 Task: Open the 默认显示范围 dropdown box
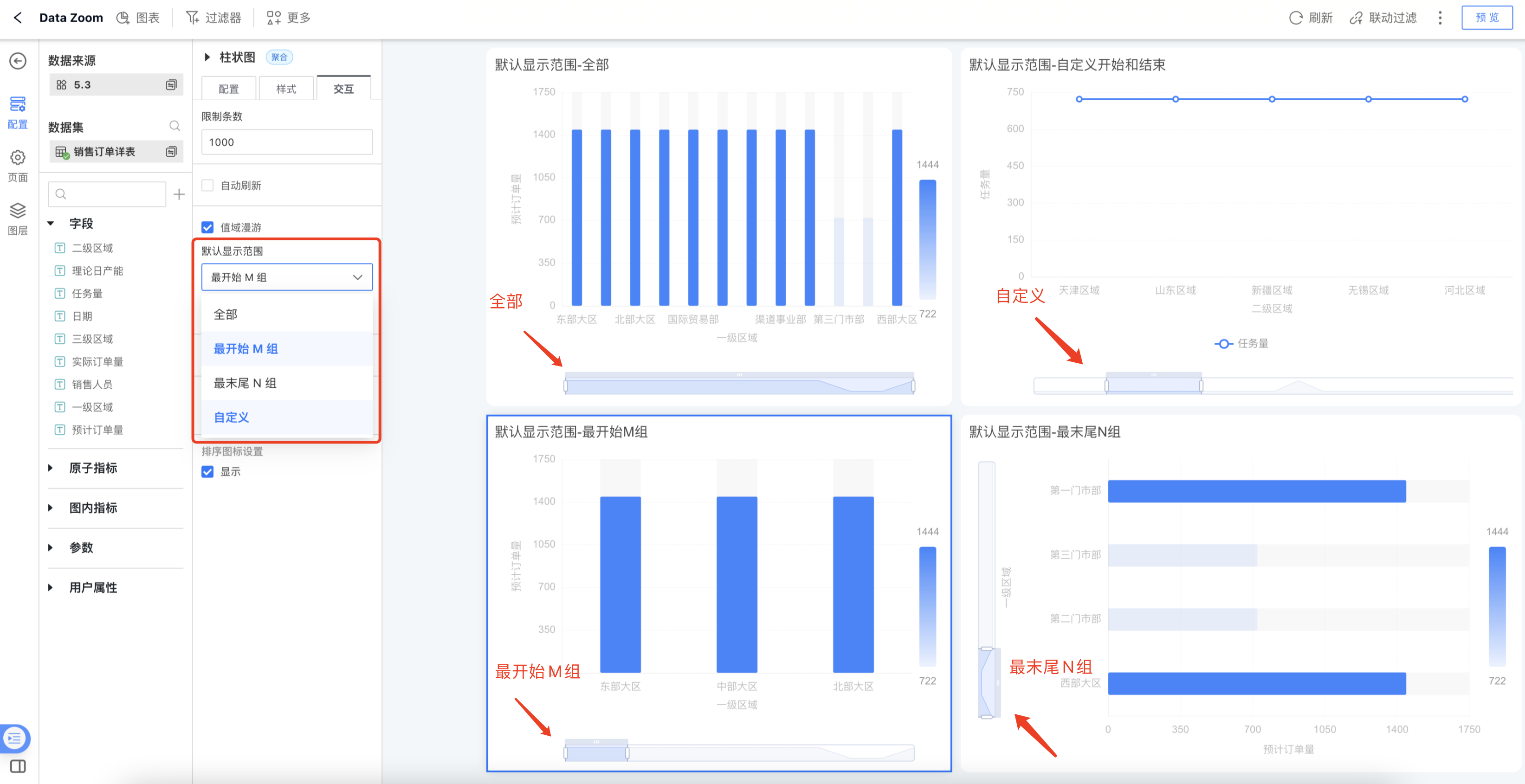tap(286, 277)
